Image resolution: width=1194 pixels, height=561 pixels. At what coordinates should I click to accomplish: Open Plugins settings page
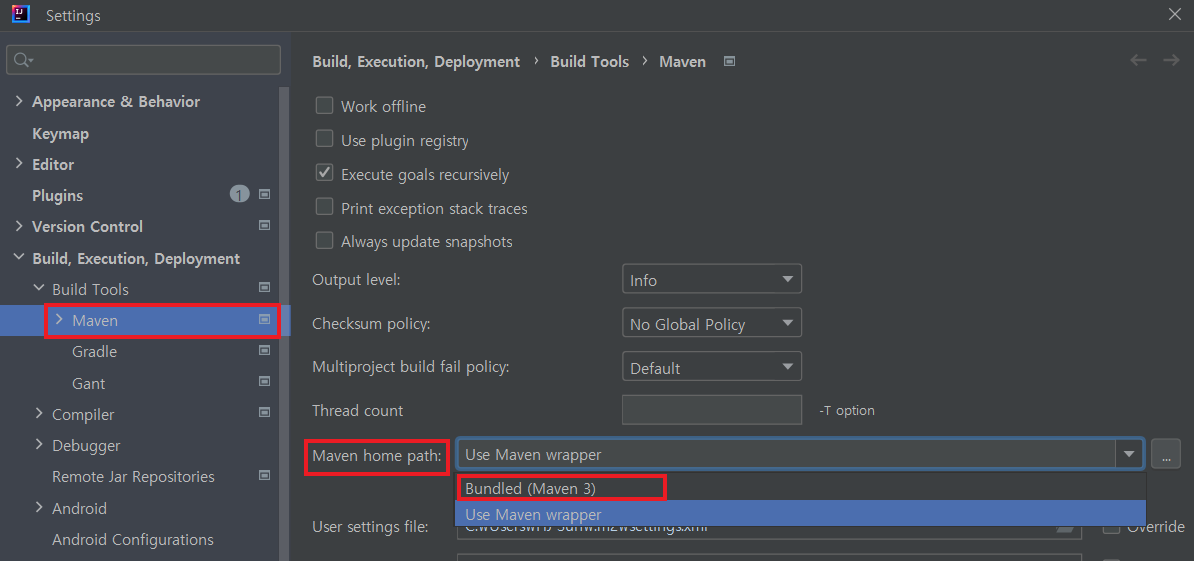(x=57, y=196)
